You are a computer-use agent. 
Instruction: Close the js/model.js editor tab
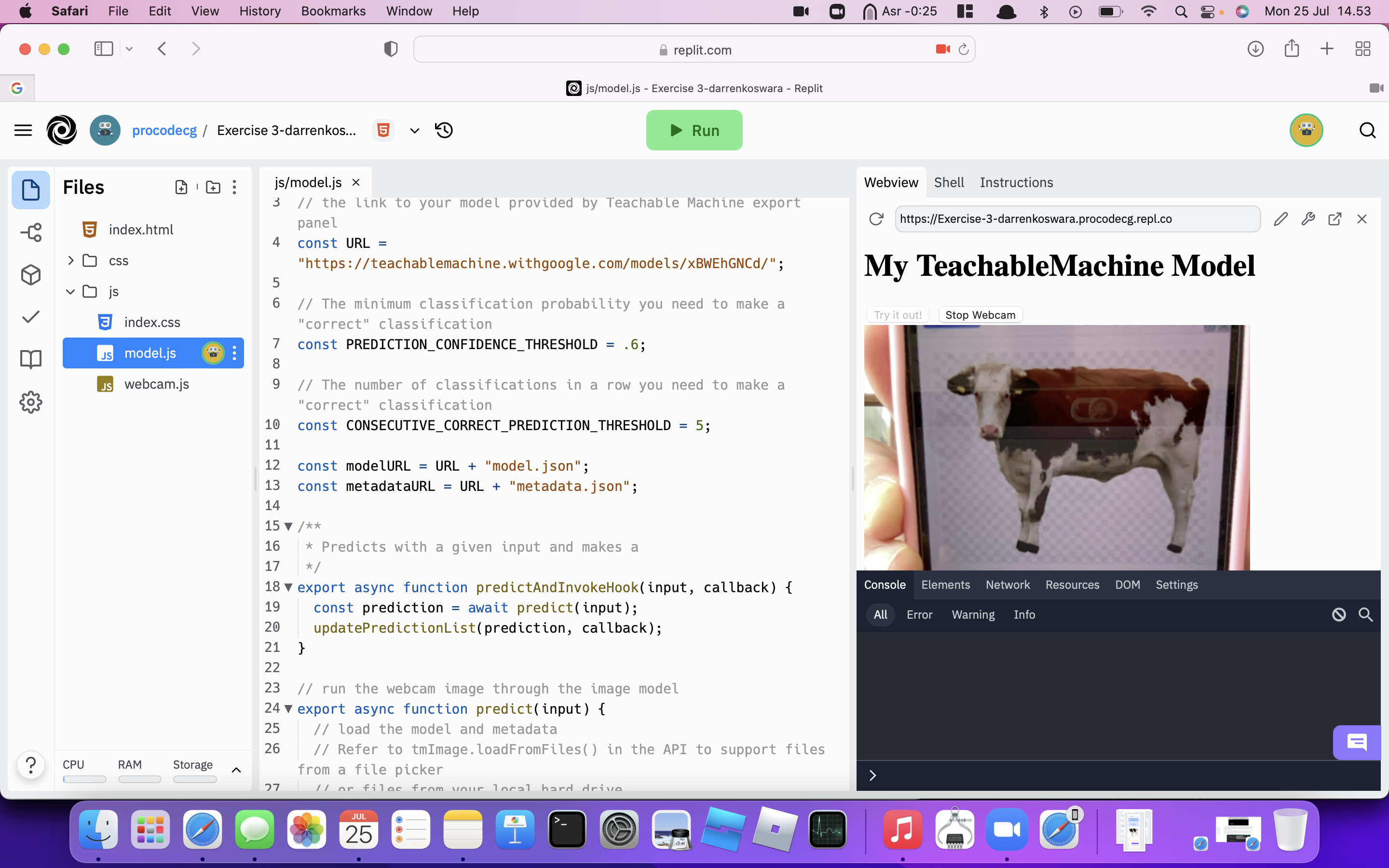356,183
